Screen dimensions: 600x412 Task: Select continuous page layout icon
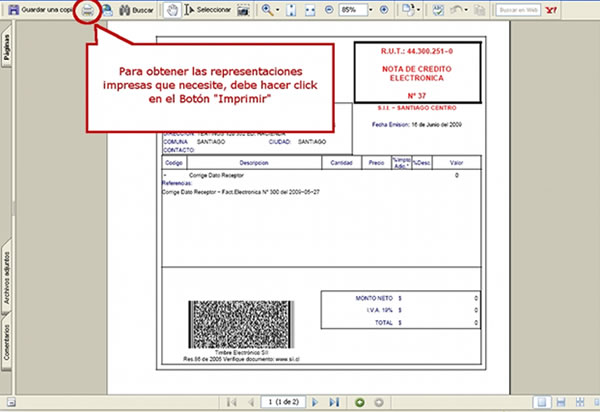[x=561, y=402]
